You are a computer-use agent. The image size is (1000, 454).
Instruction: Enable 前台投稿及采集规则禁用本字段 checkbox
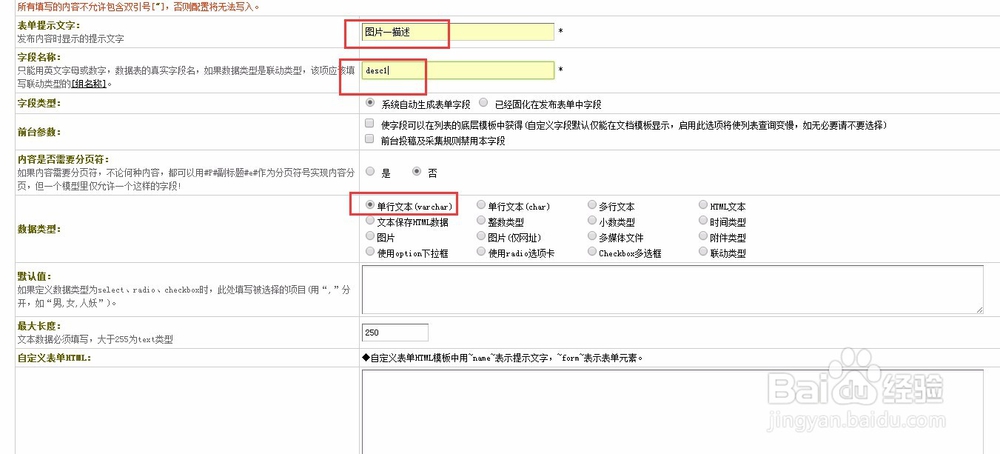[x=369, y=140]
